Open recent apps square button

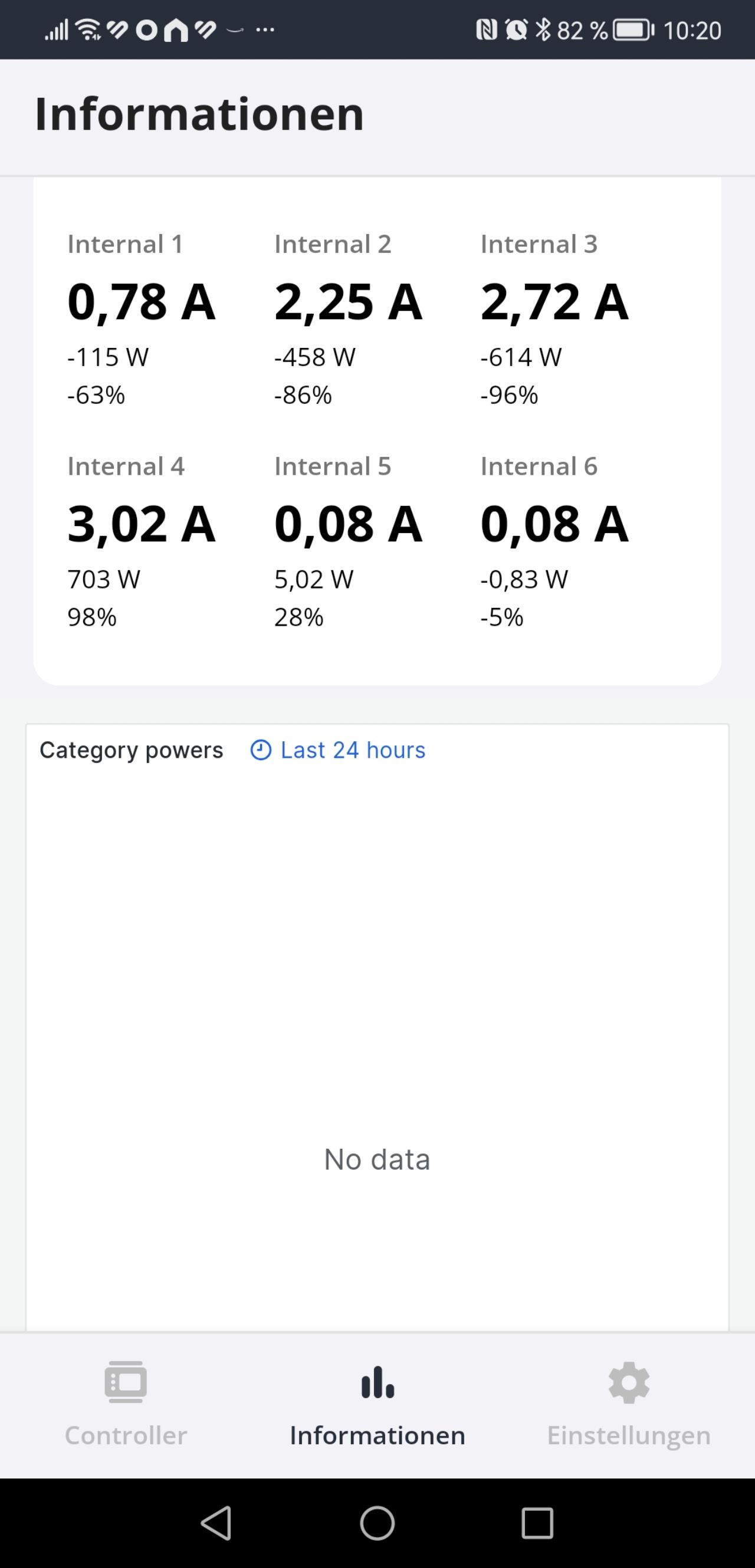537,1523
